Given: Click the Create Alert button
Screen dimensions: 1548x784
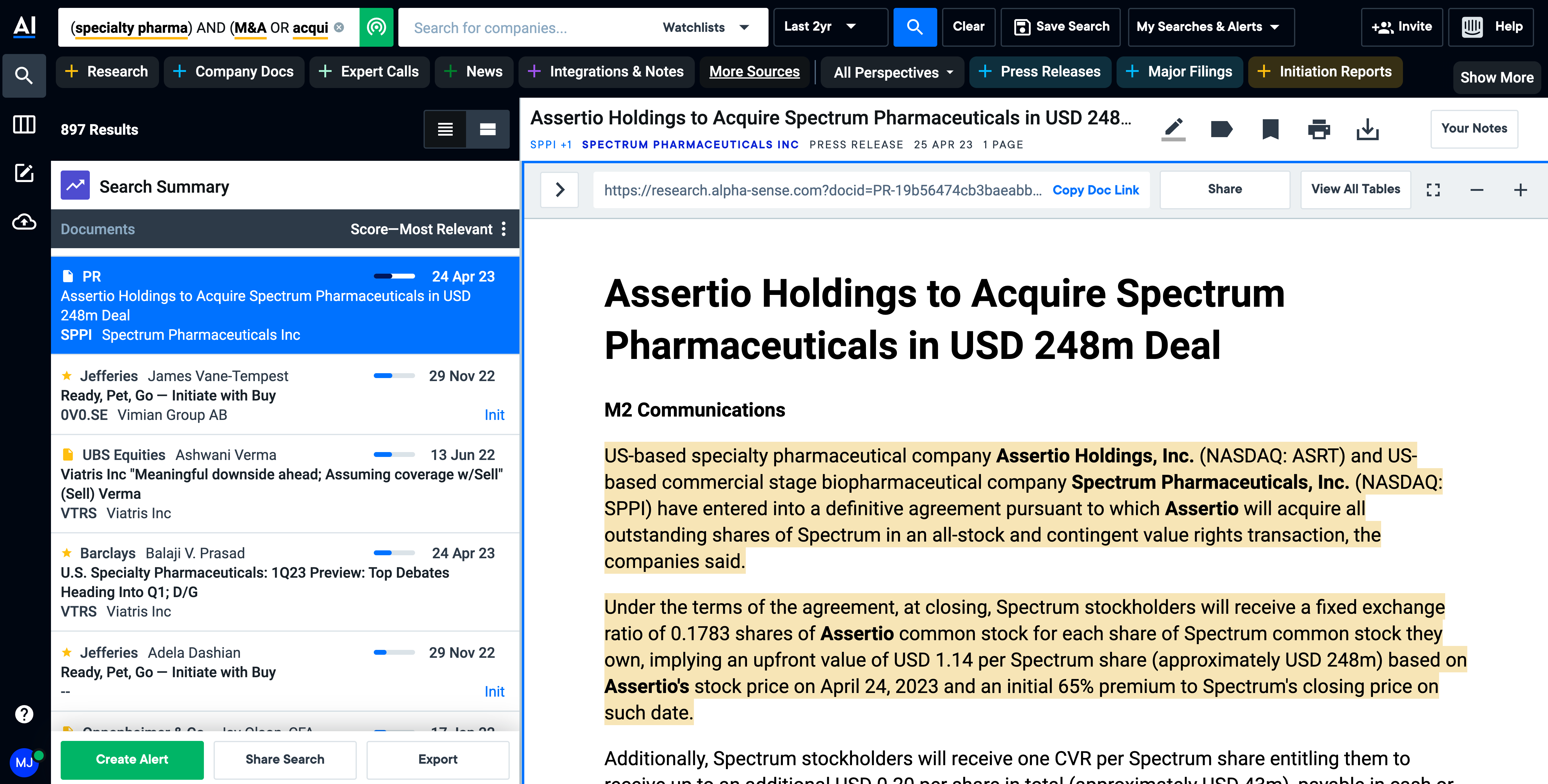Looking at the screenshot, I should 132,759.
